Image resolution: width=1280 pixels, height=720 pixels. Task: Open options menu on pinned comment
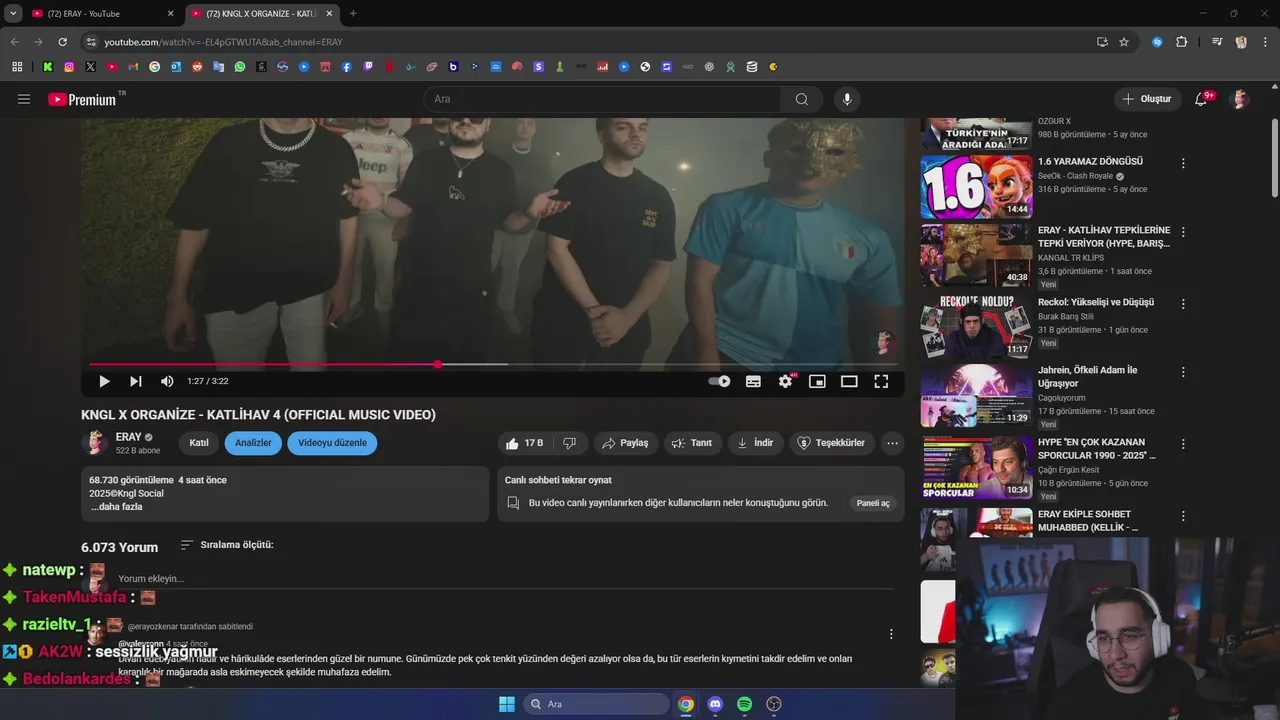click(891, 634)
